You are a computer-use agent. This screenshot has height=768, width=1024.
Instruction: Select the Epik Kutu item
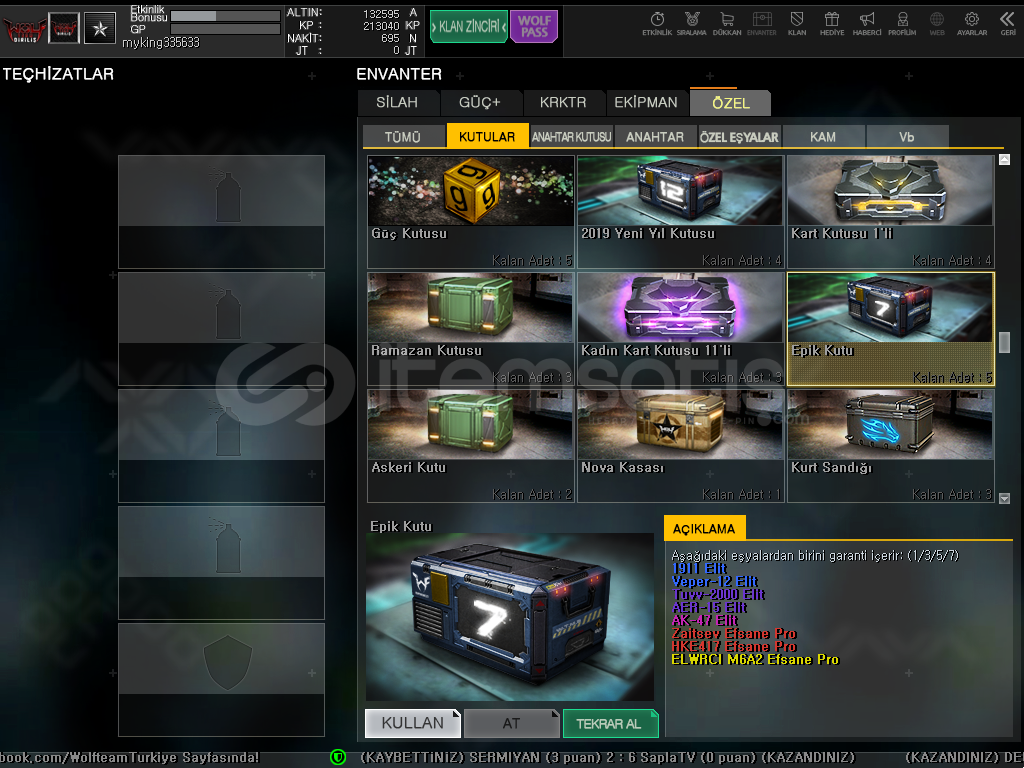891,329
